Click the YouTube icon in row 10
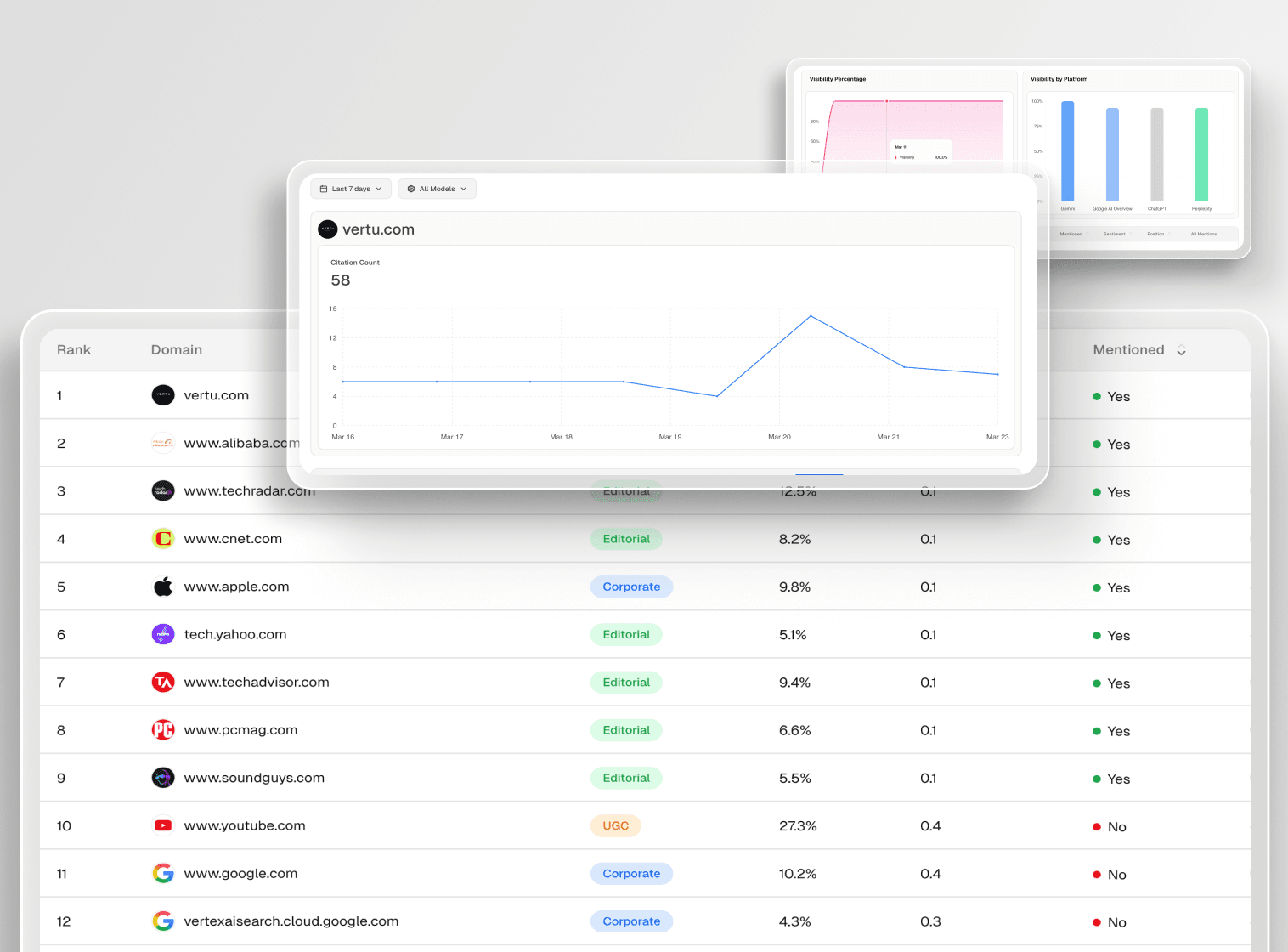The height and width of the screenshot is (952, 1288). click(x=162, y=824)
